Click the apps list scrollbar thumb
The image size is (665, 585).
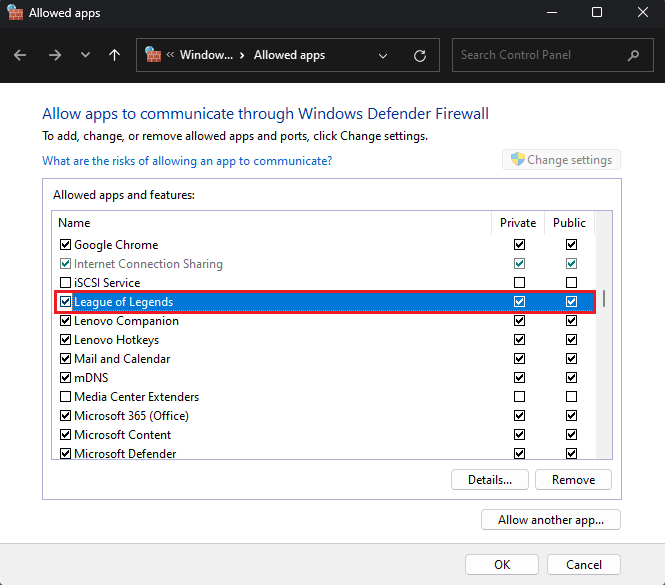pyautogui.click(x=604, y=299)
